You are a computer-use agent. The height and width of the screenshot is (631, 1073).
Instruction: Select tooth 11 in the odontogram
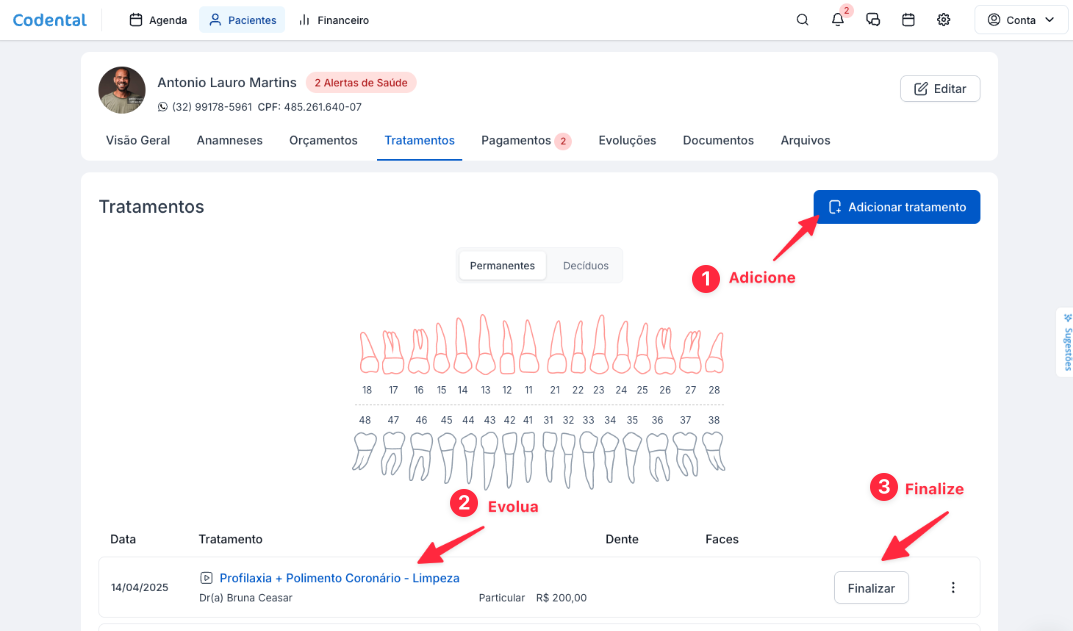tap(529, 350)
